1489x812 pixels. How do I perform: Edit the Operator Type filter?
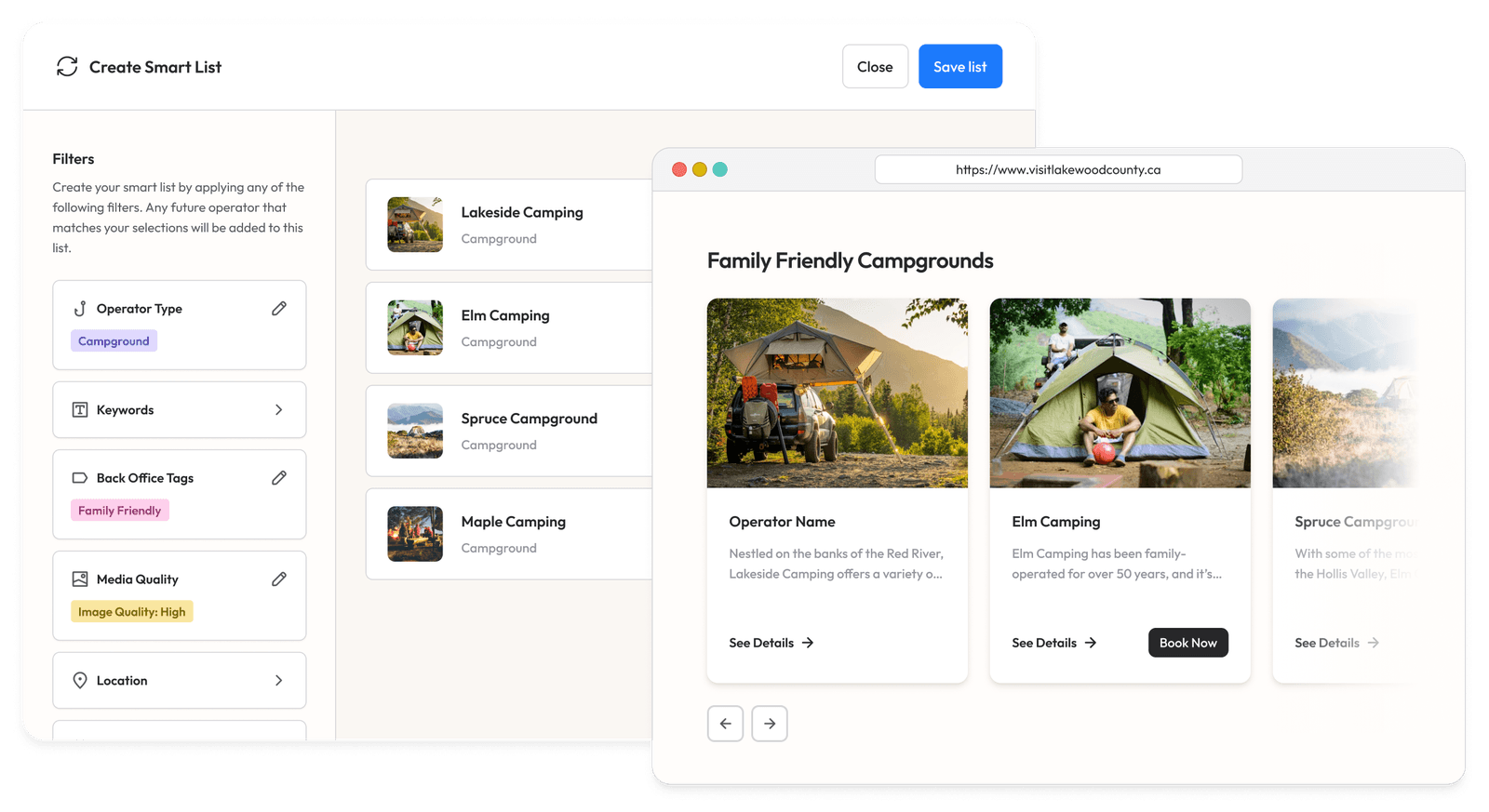[279, 309]
